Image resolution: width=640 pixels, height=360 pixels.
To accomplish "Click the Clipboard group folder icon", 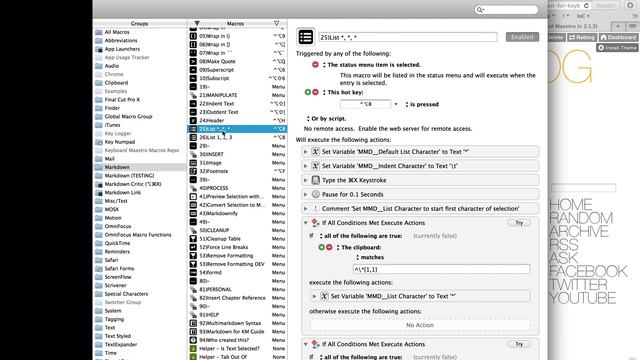I will click(x=99, y=83).
